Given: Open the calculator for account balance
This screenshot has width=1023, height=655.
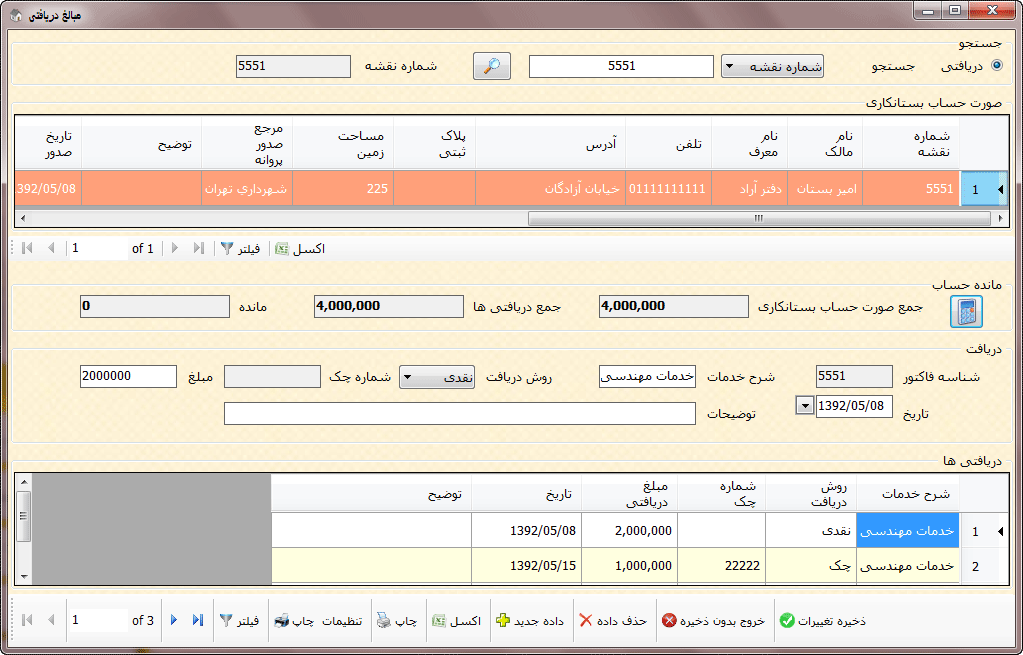Looking at the screenshot, I should coord(965,312).
